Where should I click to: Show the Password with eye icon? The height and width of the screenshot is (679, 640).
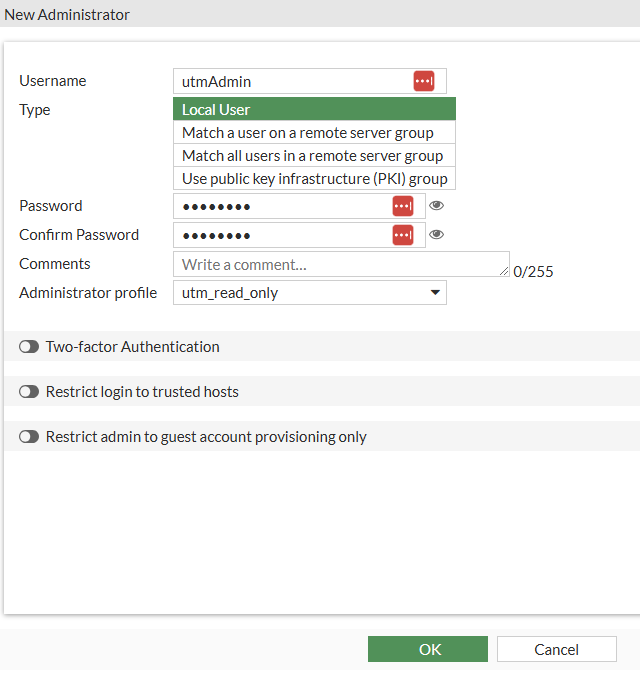(437, 206)
